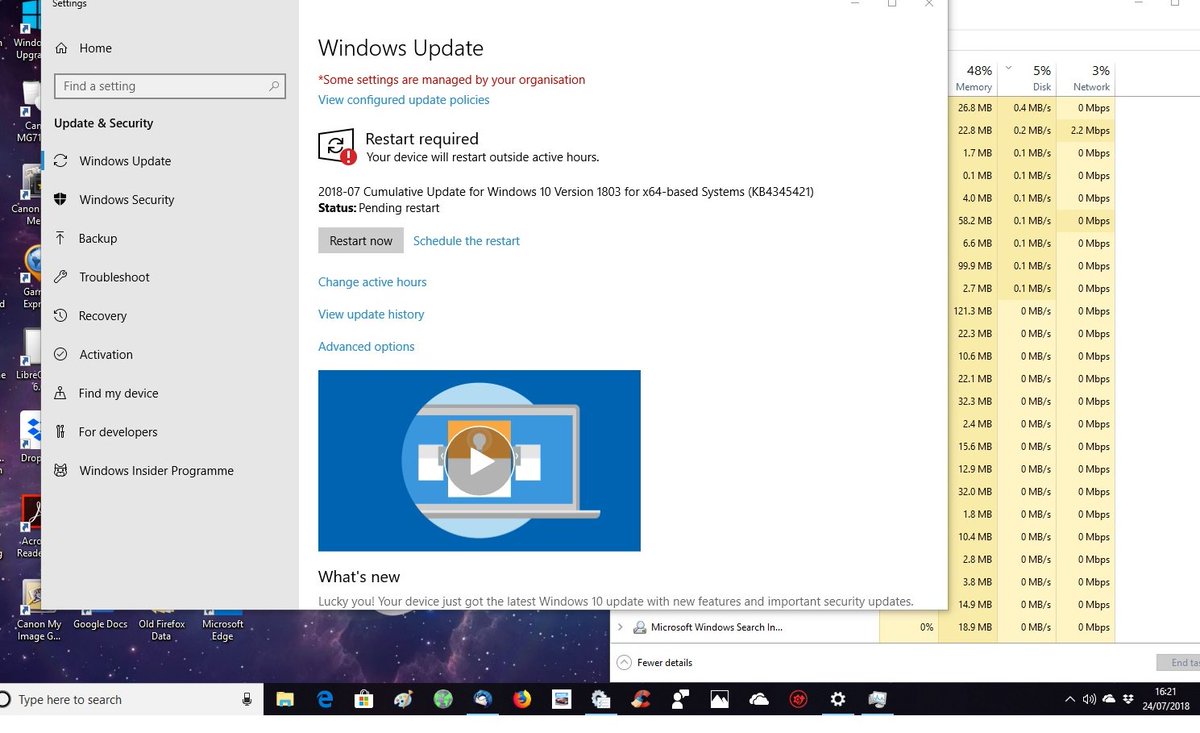Click the red circular app on the taskbar
This screenshot has height=733, width=1200.
pyautogui.click(x=798, y=700)
